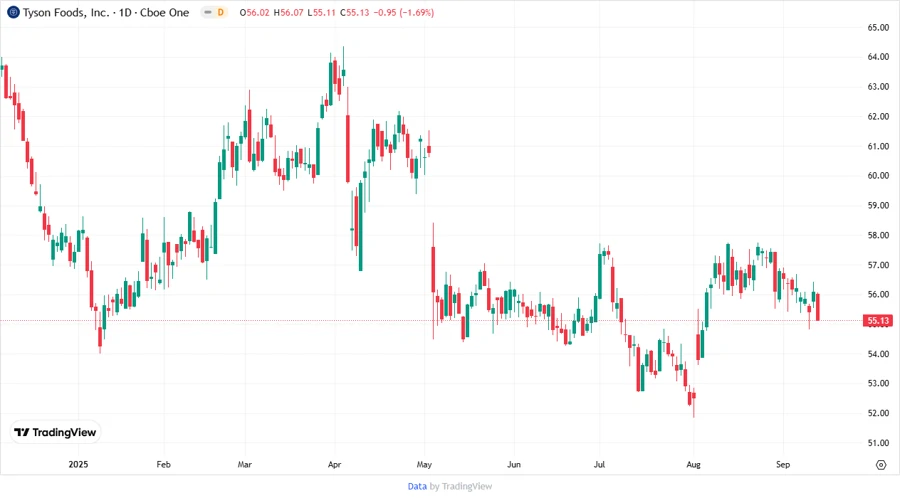
Task: Click the 64.00 price axis label
Action: coord(878,57)
